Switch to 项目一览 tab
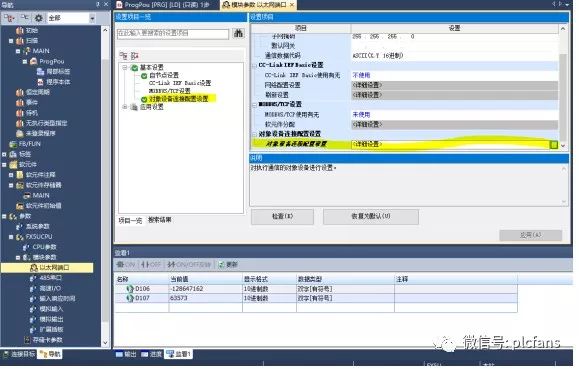Screen dimensions: 579x369 130,221
